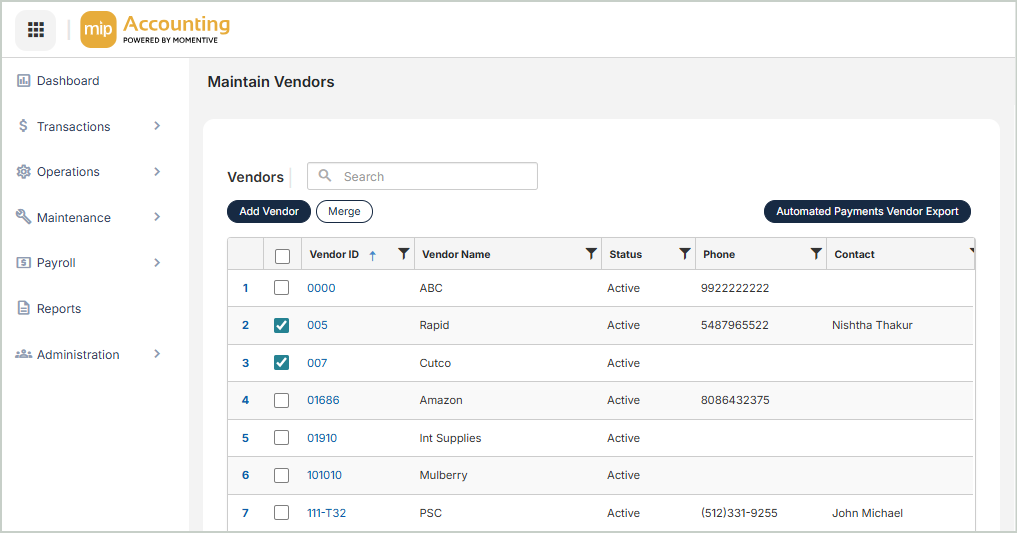Uncheck the checkbox for vendor Rapid
The image size is (1017, 533).
point(282,325)
